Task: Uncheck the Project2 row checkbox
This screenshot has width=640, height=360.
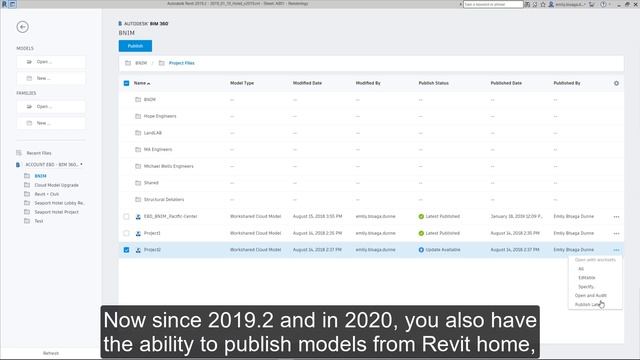Action: click(x=126, y=250)
